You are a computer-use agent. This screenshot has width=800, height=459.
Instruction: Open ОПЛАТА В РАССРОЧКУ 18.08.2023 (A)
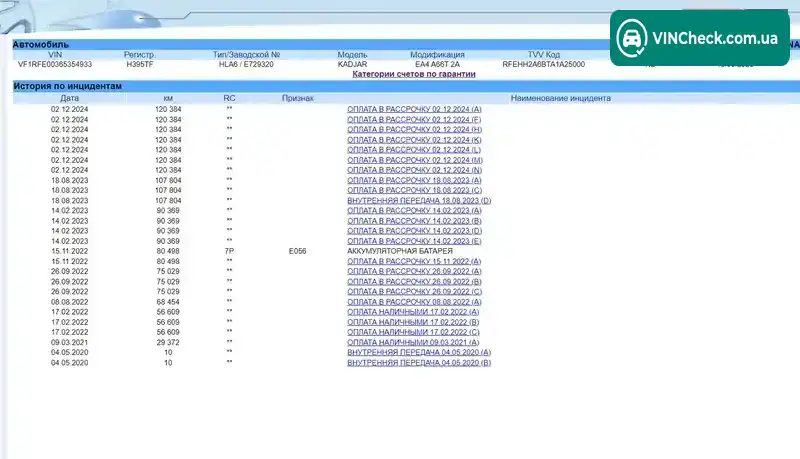coord(414,180)
